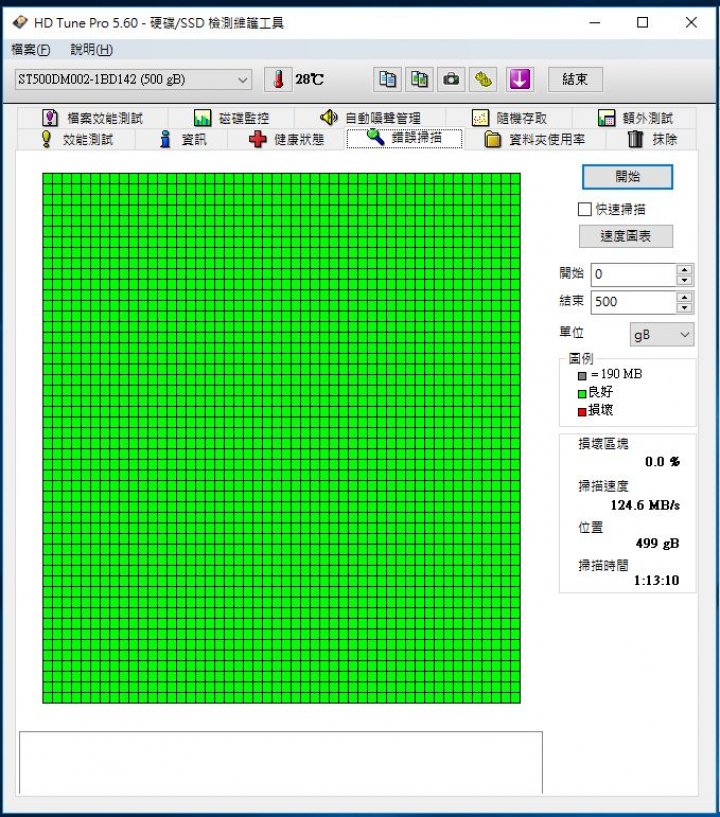This screenshot has width=720, height=817.
Task: Click the green 良好 legend square
Action: (582, 394)
